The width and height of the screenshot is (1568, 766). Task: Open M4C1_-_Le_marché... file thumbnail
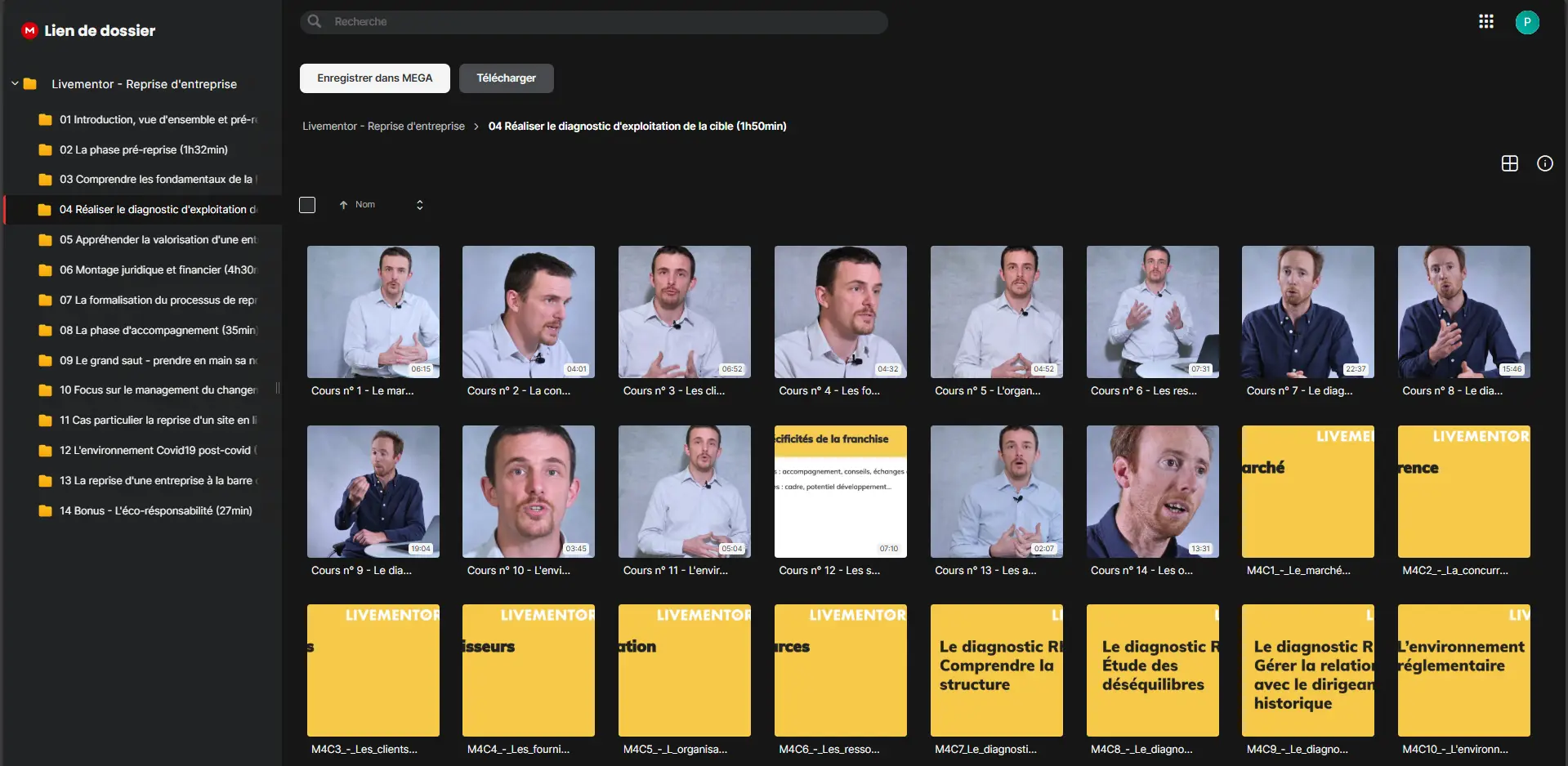1308,492
